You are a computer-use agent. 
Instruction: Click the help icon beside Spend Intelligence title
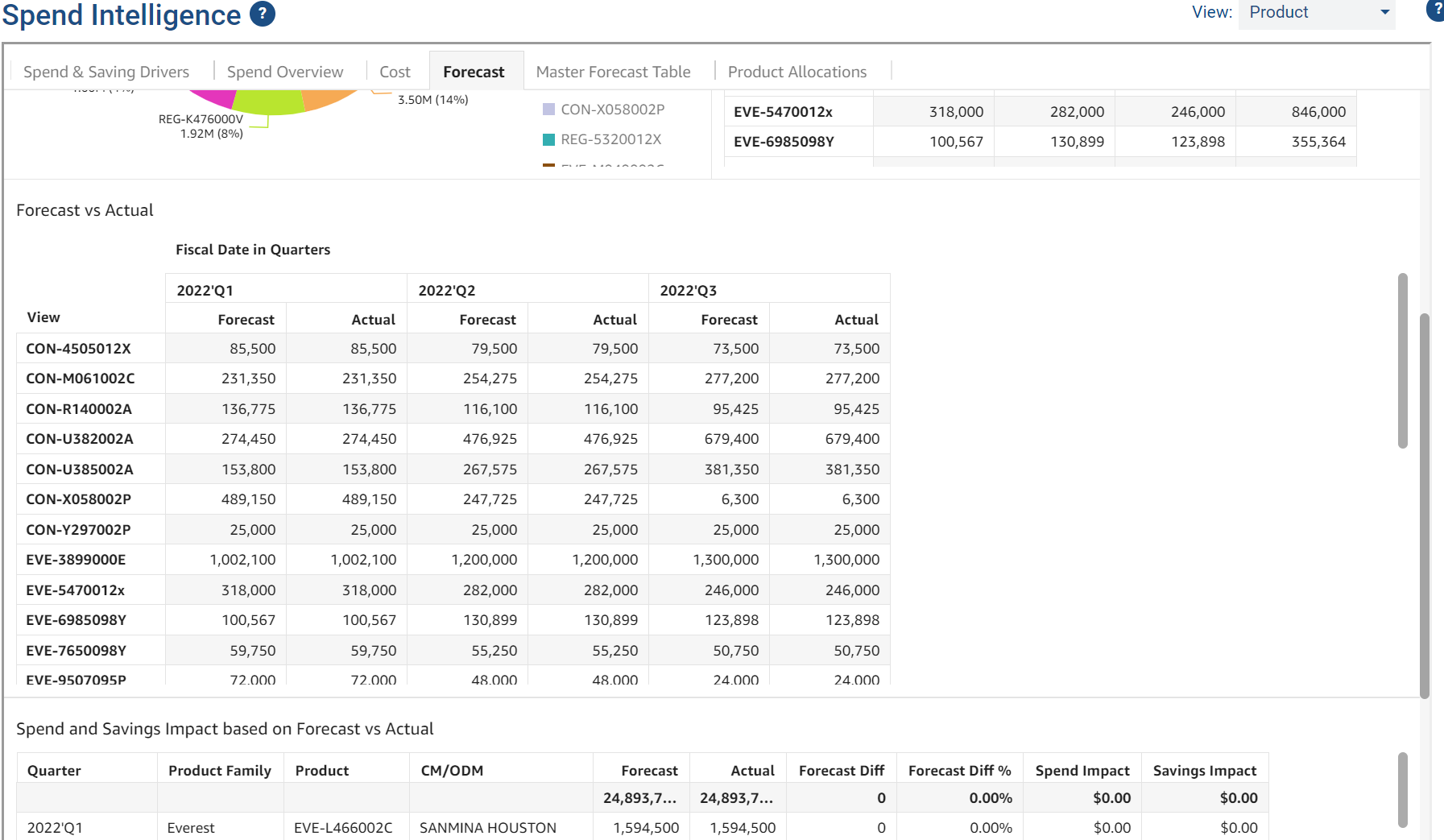pyautogui.click(x=263, y=14)
